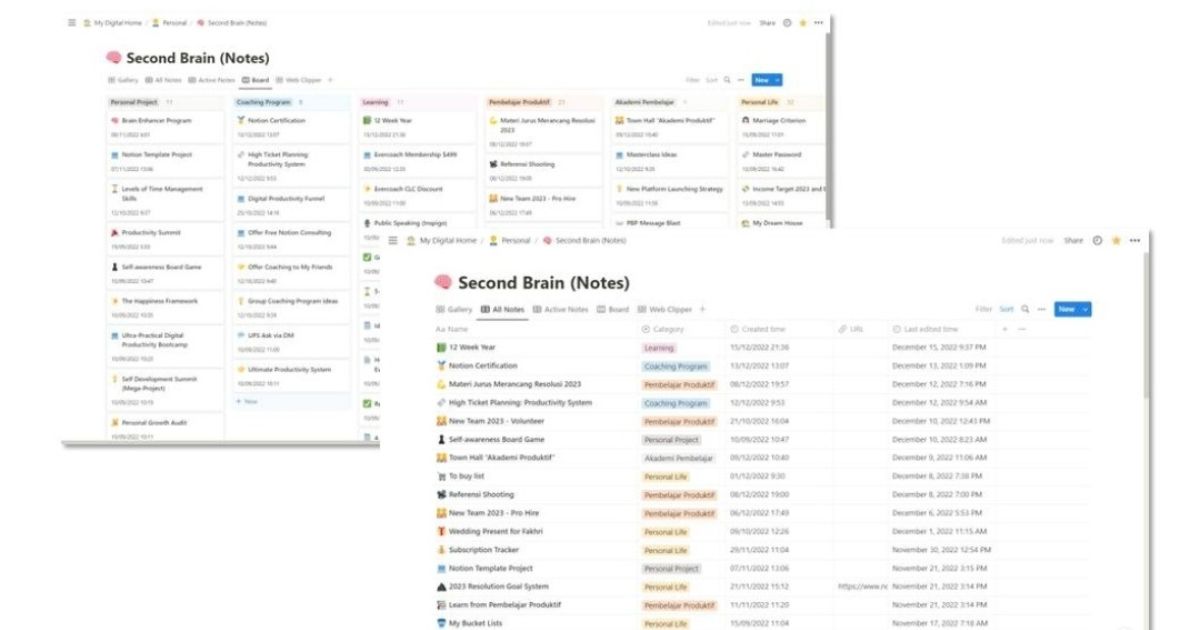Image resolution: width=1200 pixels, height=630 pixels.
Task: Open the sidebar hamburger menu in All Notes window
Action: (393, 241)
